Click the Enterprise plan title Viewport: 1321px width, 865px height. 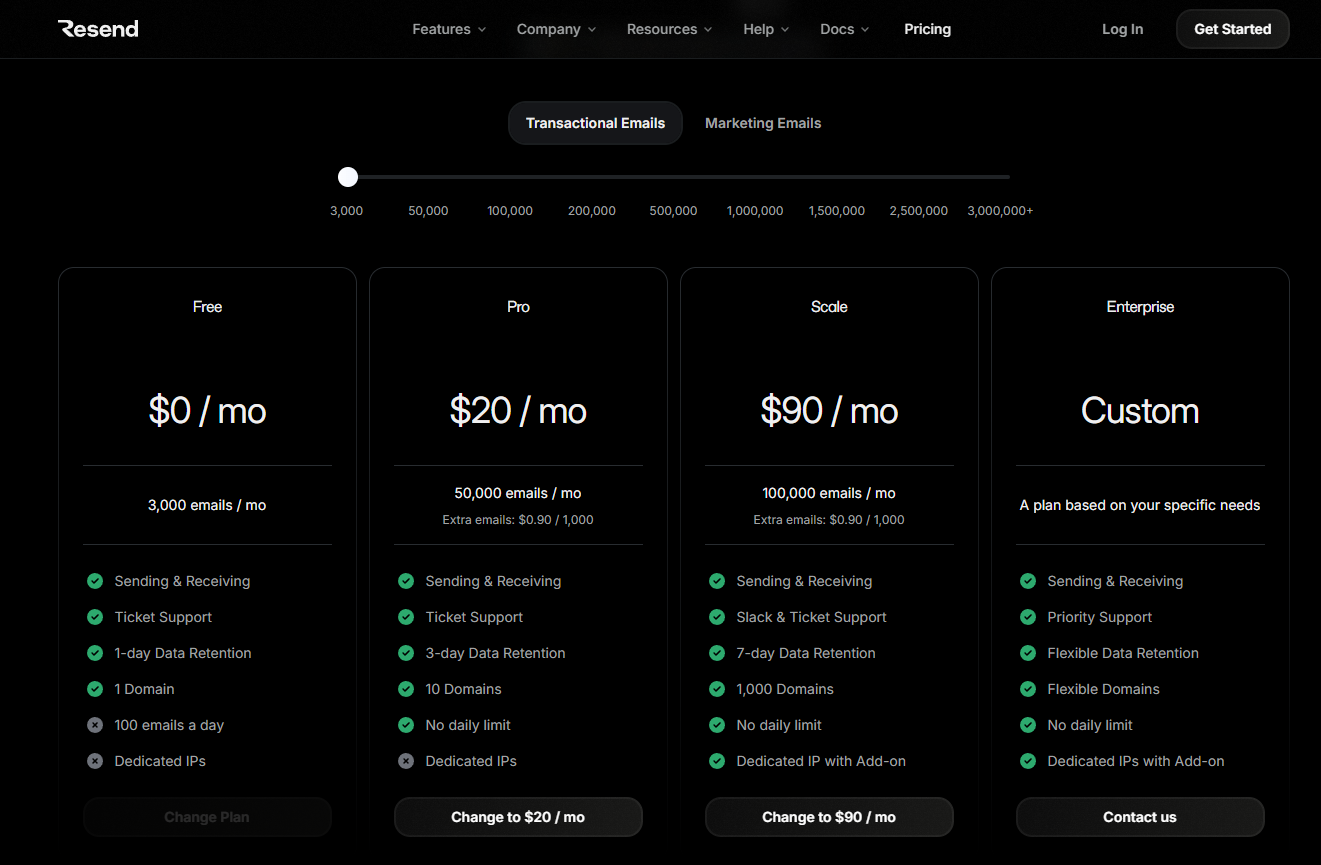(1140, 307)
